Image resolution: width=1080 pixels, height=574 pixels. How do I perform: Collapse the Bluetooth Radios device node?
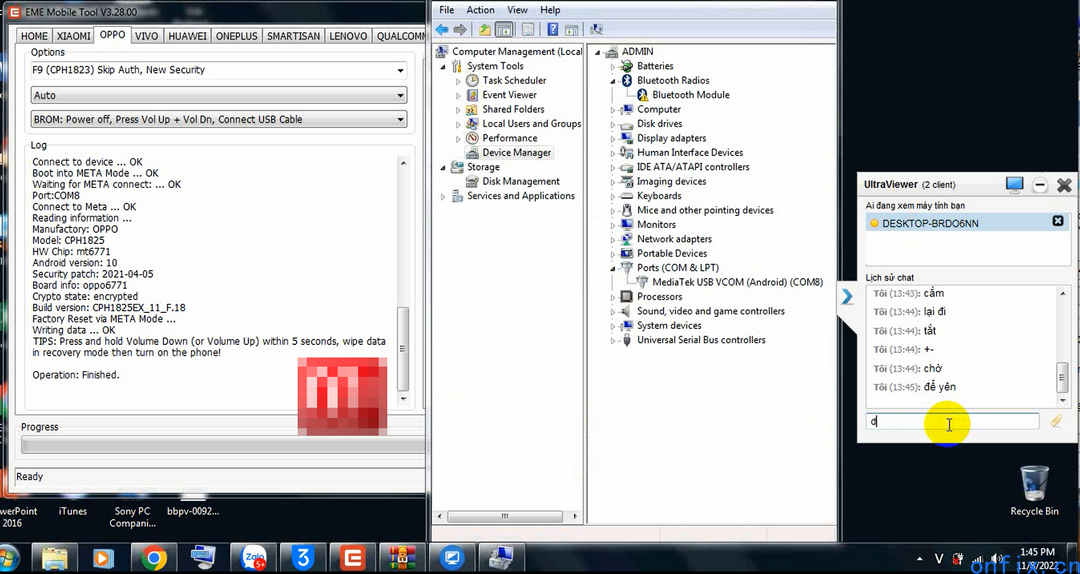coord(612,81)
